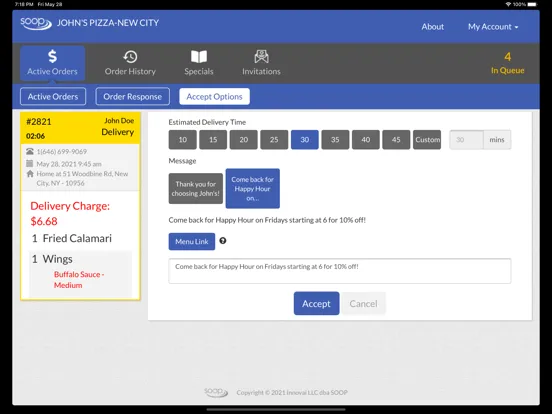Image resolution: width=552 pixels, height=414 pixels.
Task: Click the battery status icon
Action: [533, 4]
